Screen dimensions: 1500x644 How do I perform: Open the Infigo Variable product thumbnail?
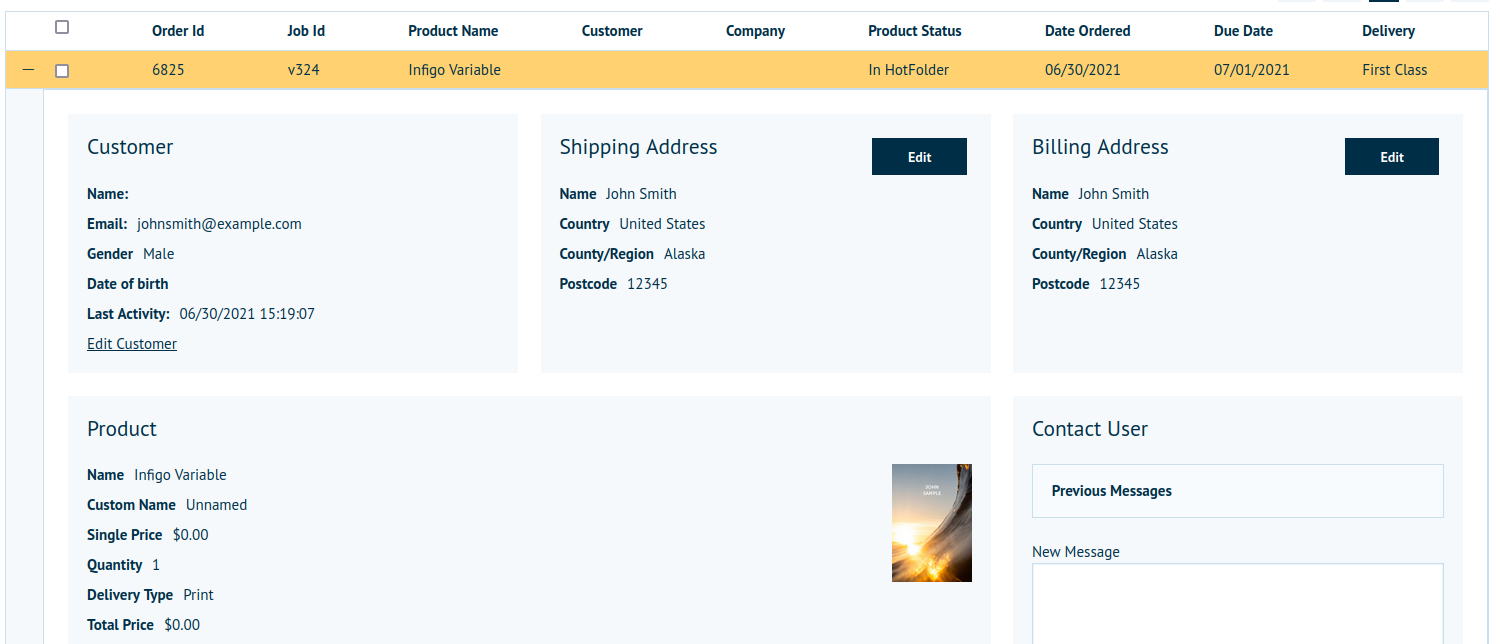[x=931, y=522]
